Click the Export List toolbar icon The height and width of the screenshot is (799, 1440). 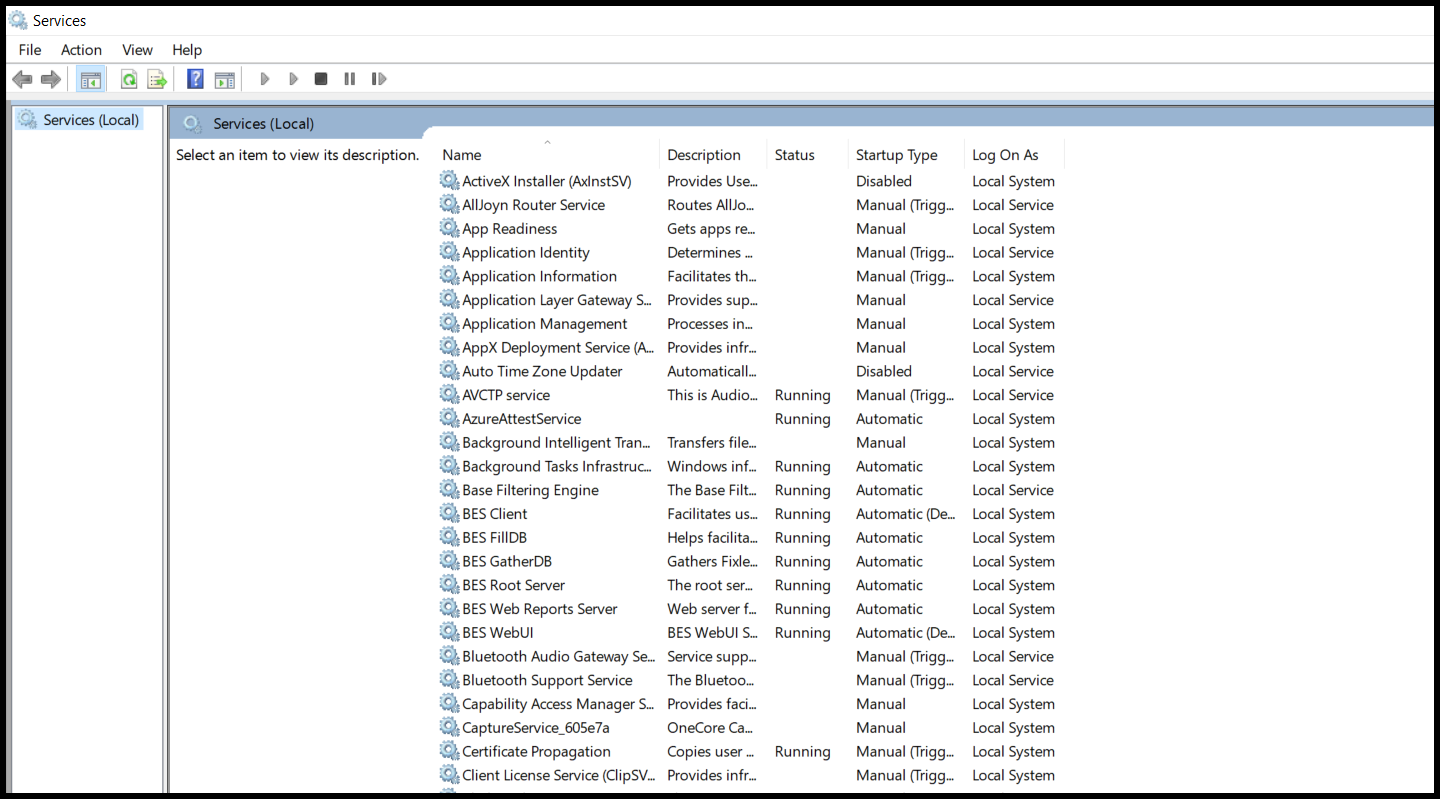coord(157,79)
